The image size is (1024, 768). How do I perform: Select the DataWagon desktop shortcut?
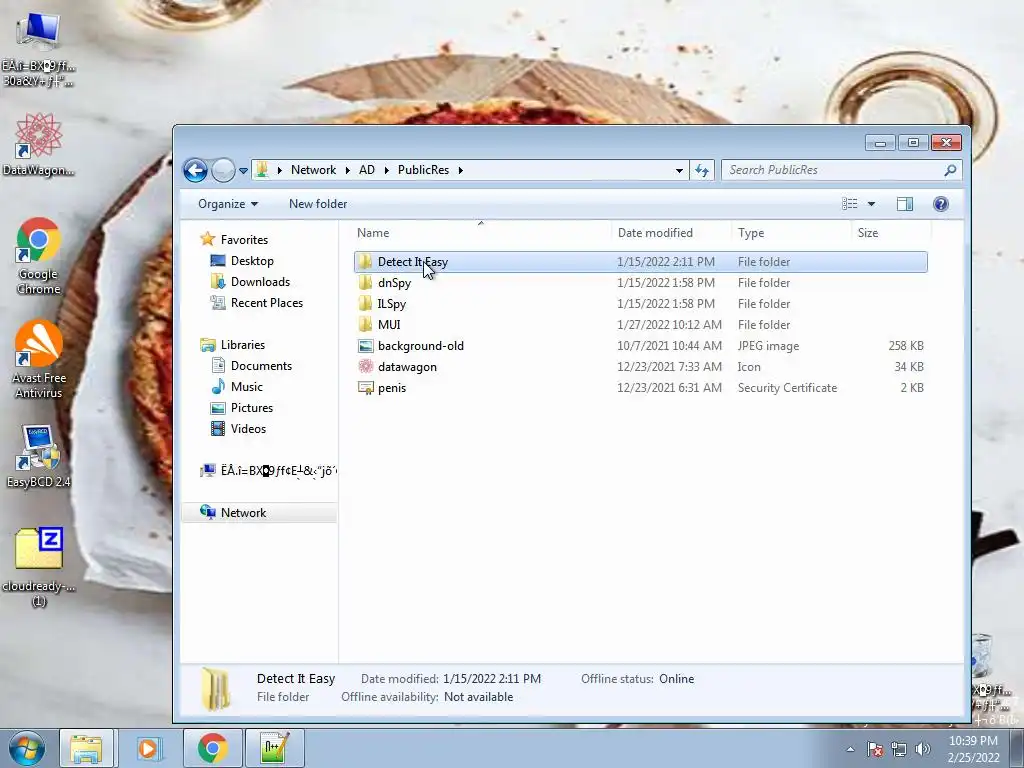pos(39,144)
